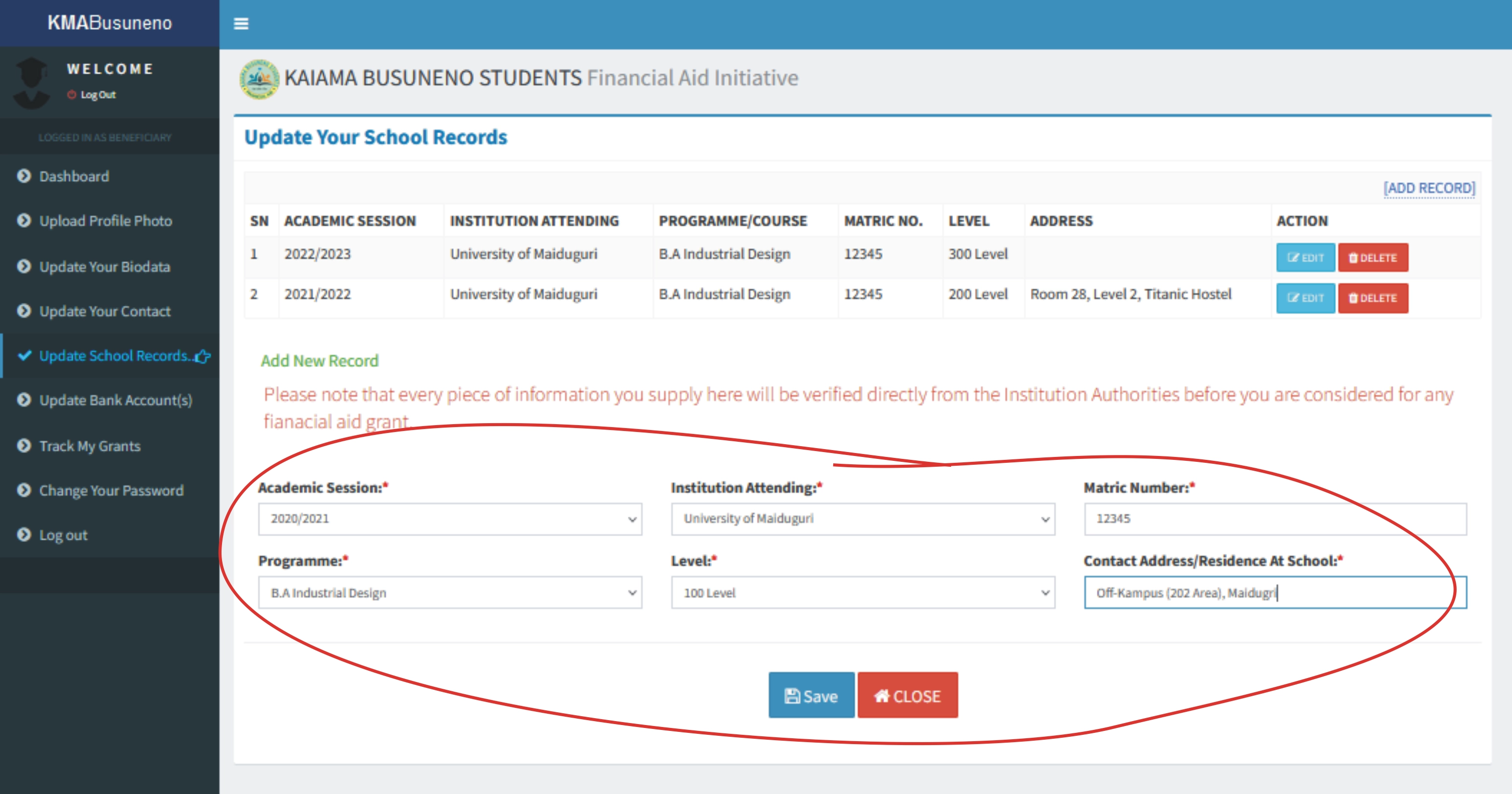Click the ADD RECORD link
Screen dimensions: 1512x794
coord(1429,188)
